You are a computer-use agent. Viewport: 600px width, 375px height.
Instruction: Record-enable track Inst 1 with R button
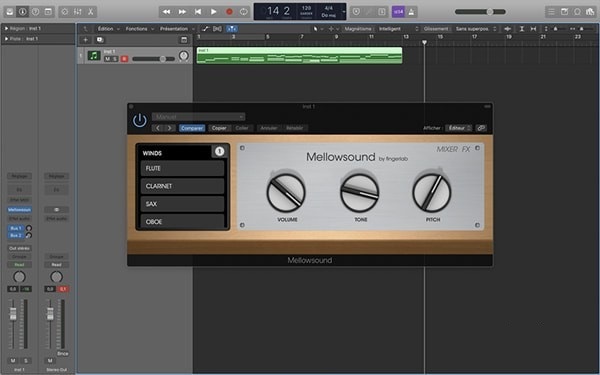[124, 59]
